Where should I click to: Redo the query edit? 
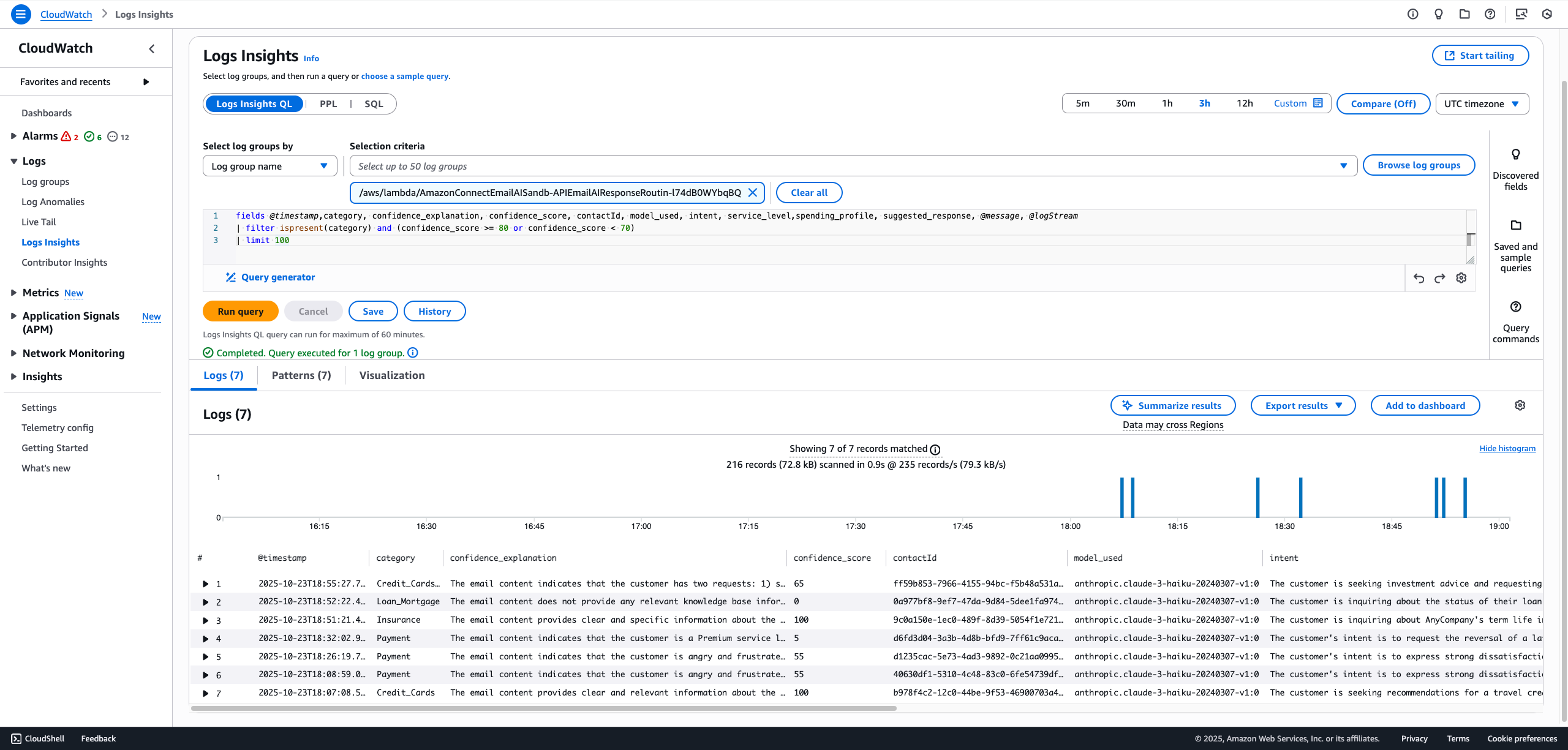pos(1440,278)
